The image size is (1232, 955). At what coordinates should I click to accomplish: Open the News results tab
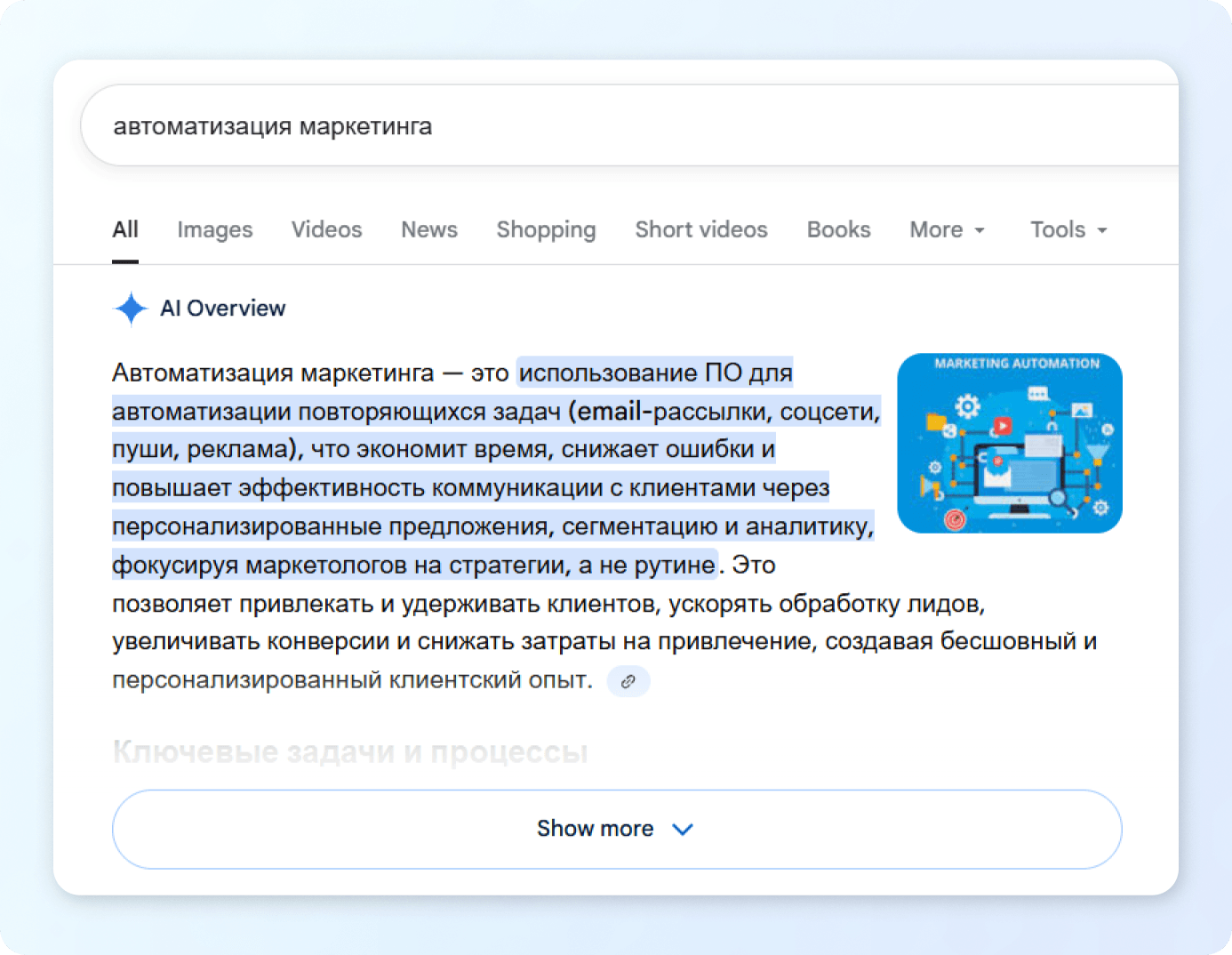click(x=429, y=229)
